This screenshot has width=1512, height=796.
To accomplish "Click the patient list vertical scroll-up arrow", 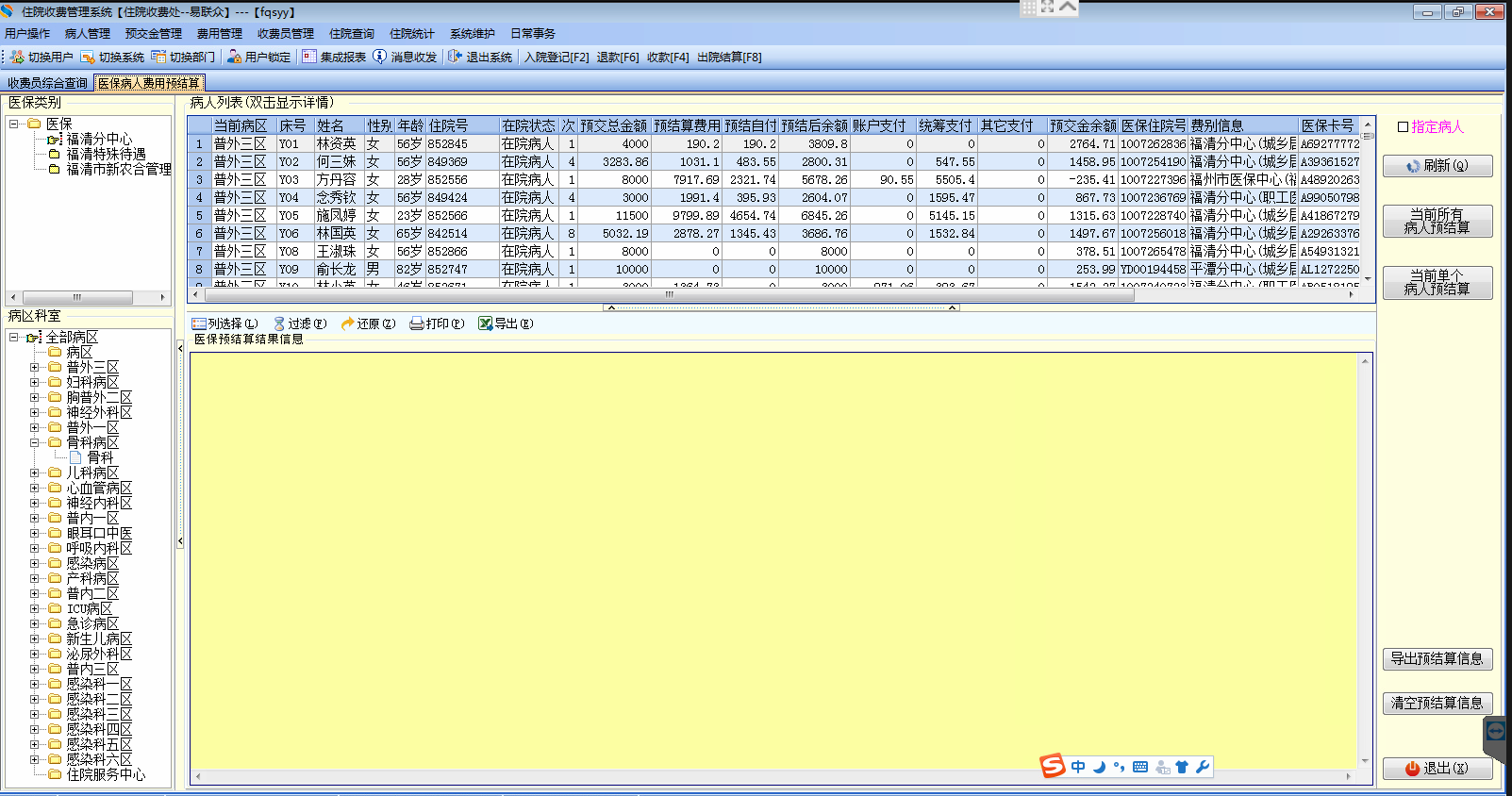I will pyautogui.click(x=1369, y=124).
